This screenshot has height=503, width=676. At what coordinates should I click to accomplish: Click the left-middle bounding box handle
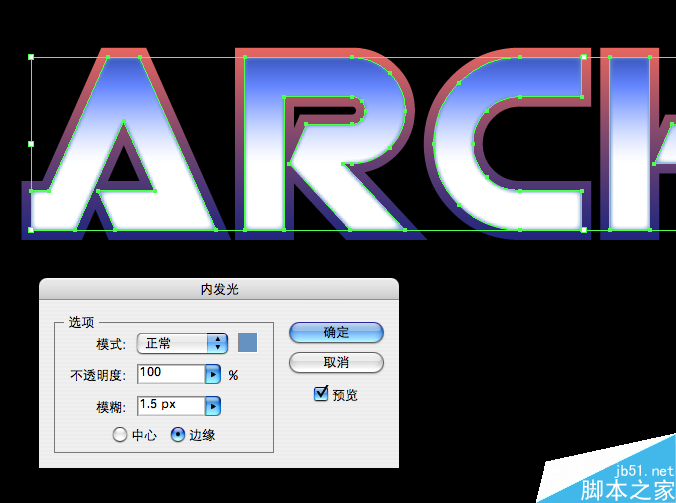coord(31,144)
